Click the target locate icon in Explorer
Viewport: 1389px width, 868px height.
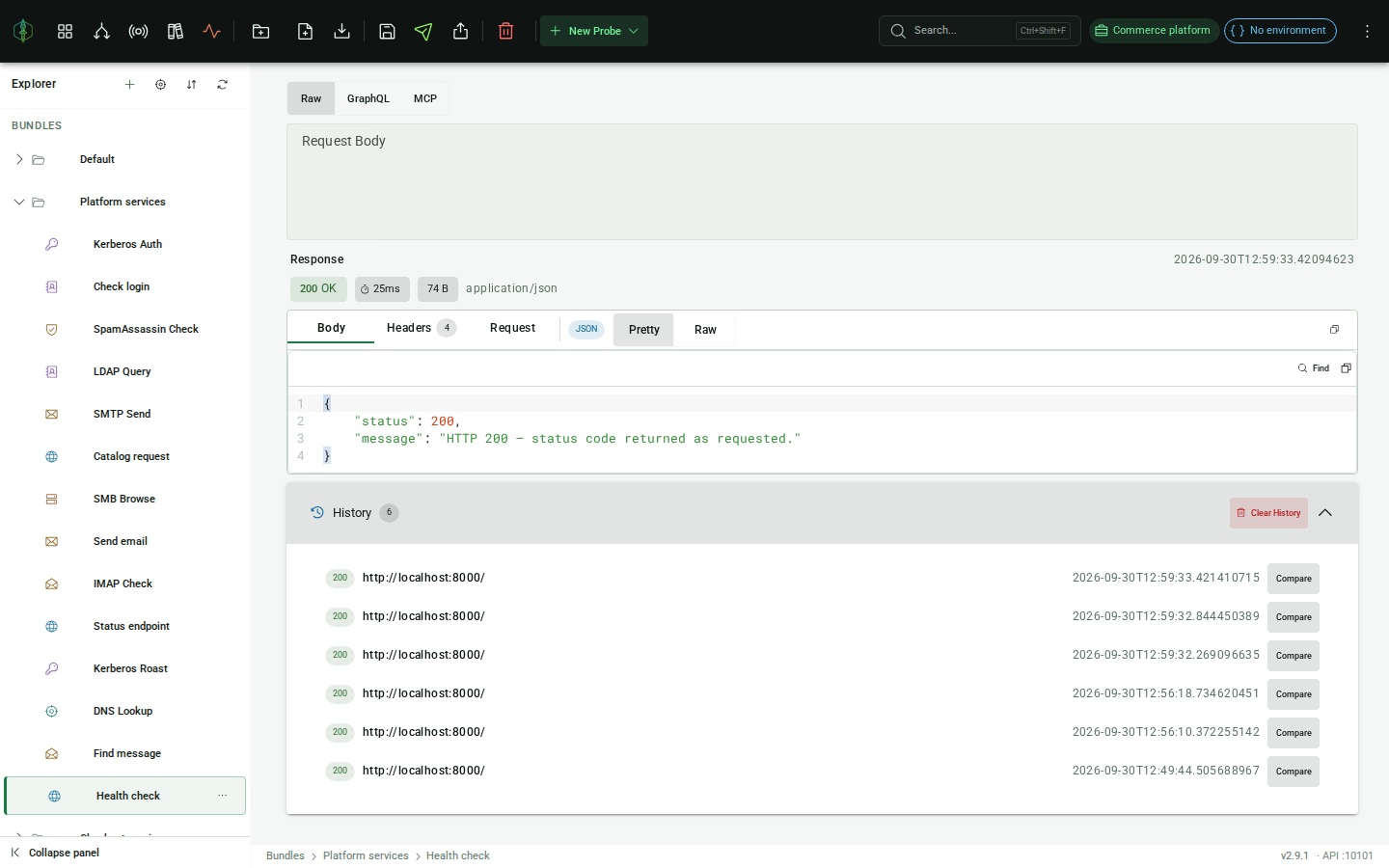pos(160,85)
